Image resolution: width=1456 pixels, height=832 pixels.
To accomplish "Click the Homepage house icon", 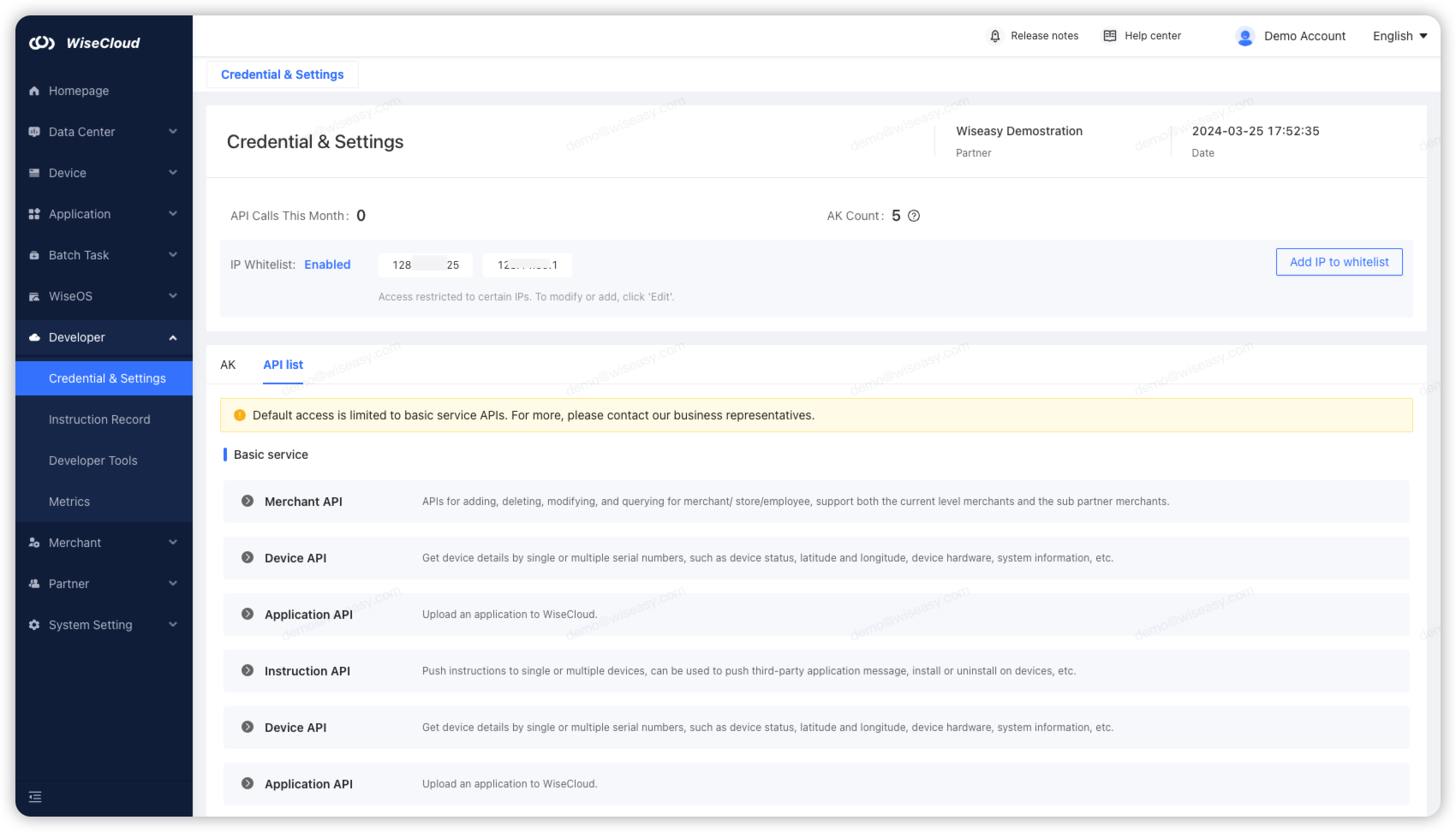I will 34,91.
